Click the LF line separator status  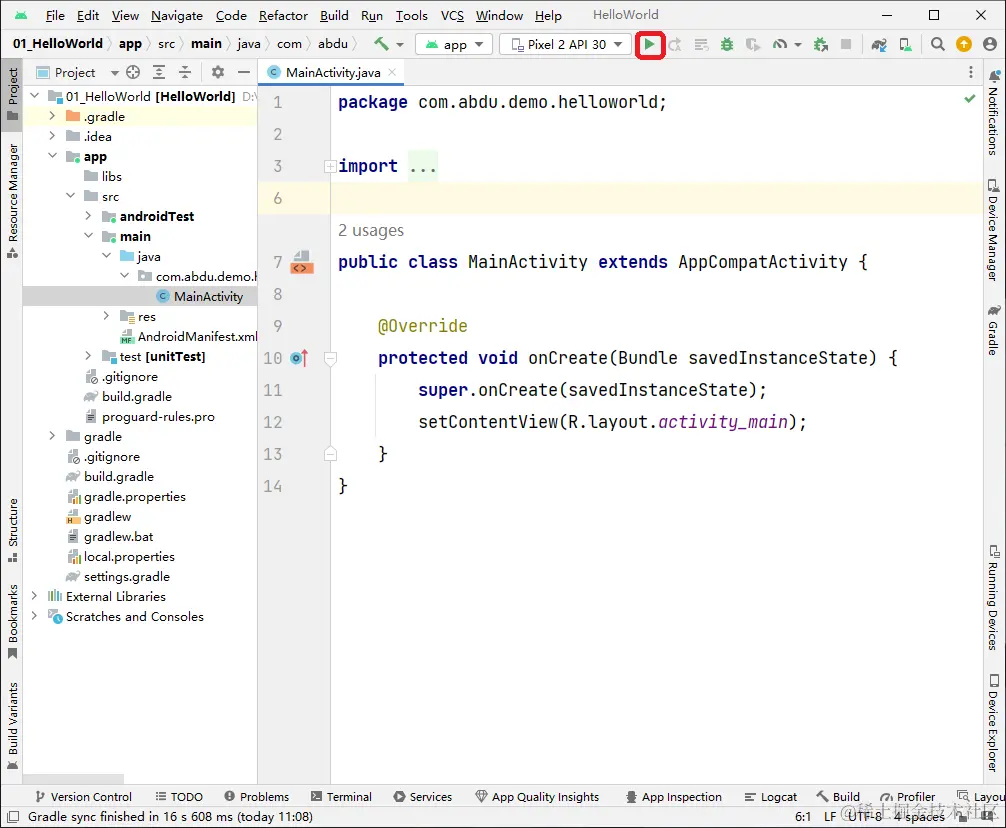click(x=830, y=816)
